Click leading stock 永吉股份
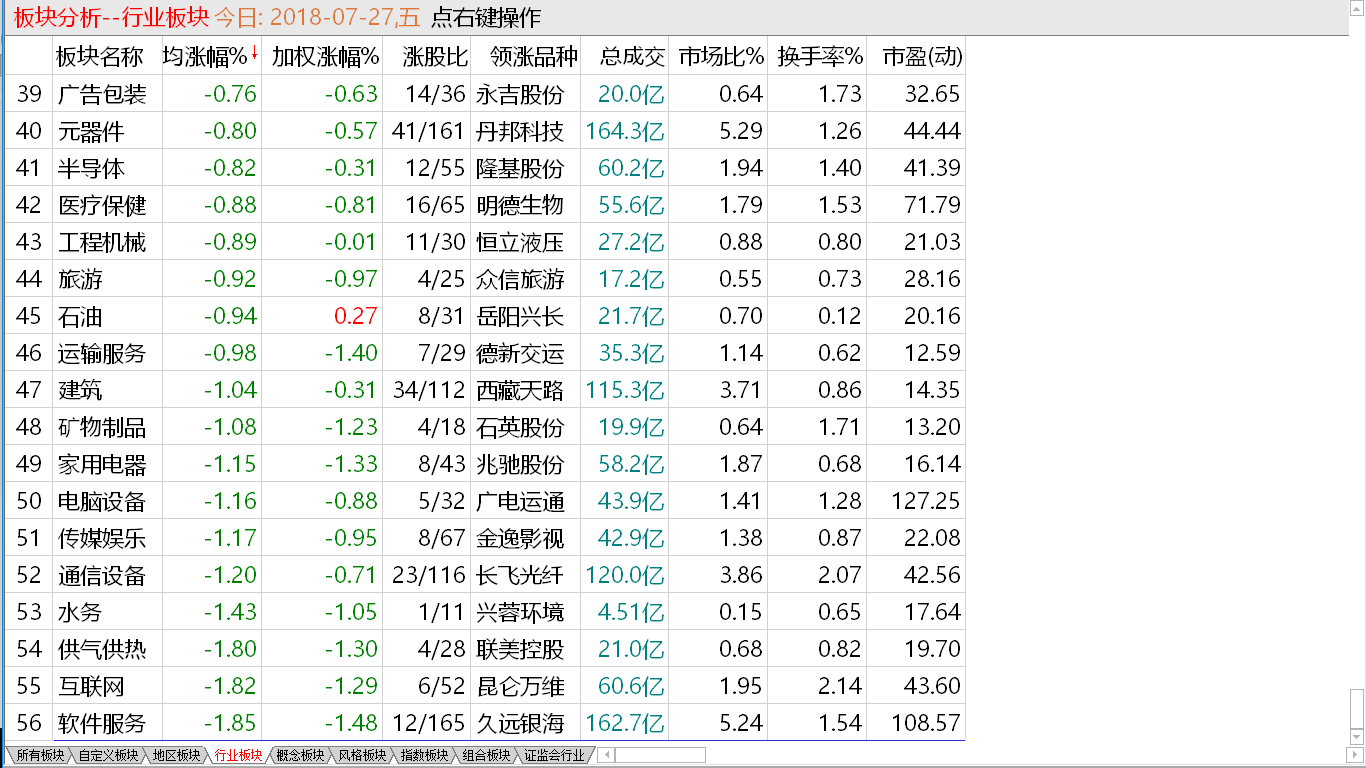Screen dimensions: 1366x768 pos(520,94)
